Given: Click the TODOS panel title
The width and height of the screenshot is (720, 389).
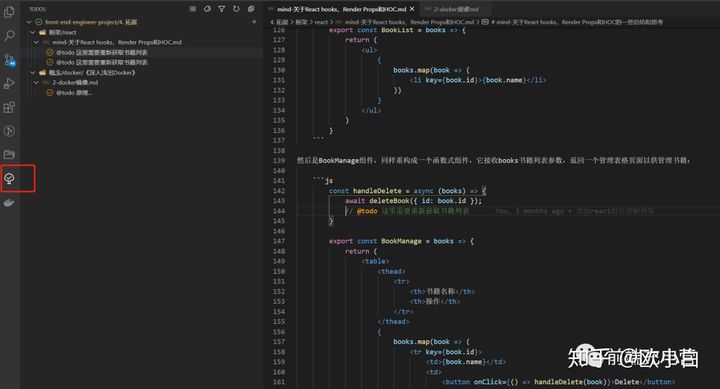Looking at the screenshot, I should coord(37,9).
